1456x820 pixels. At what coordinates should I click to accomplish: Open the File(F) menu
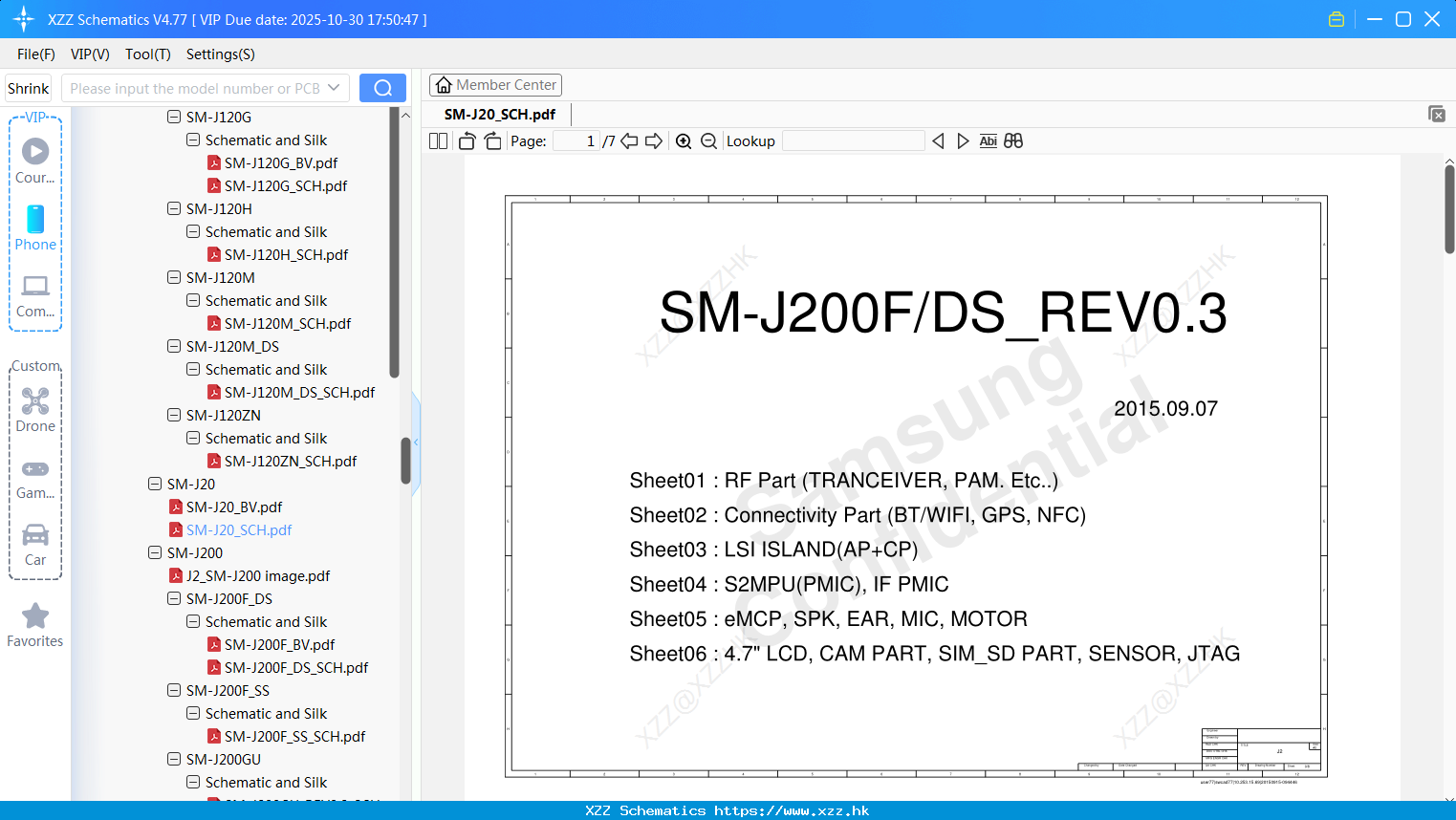pyautogui.click(x=36, y=54)
